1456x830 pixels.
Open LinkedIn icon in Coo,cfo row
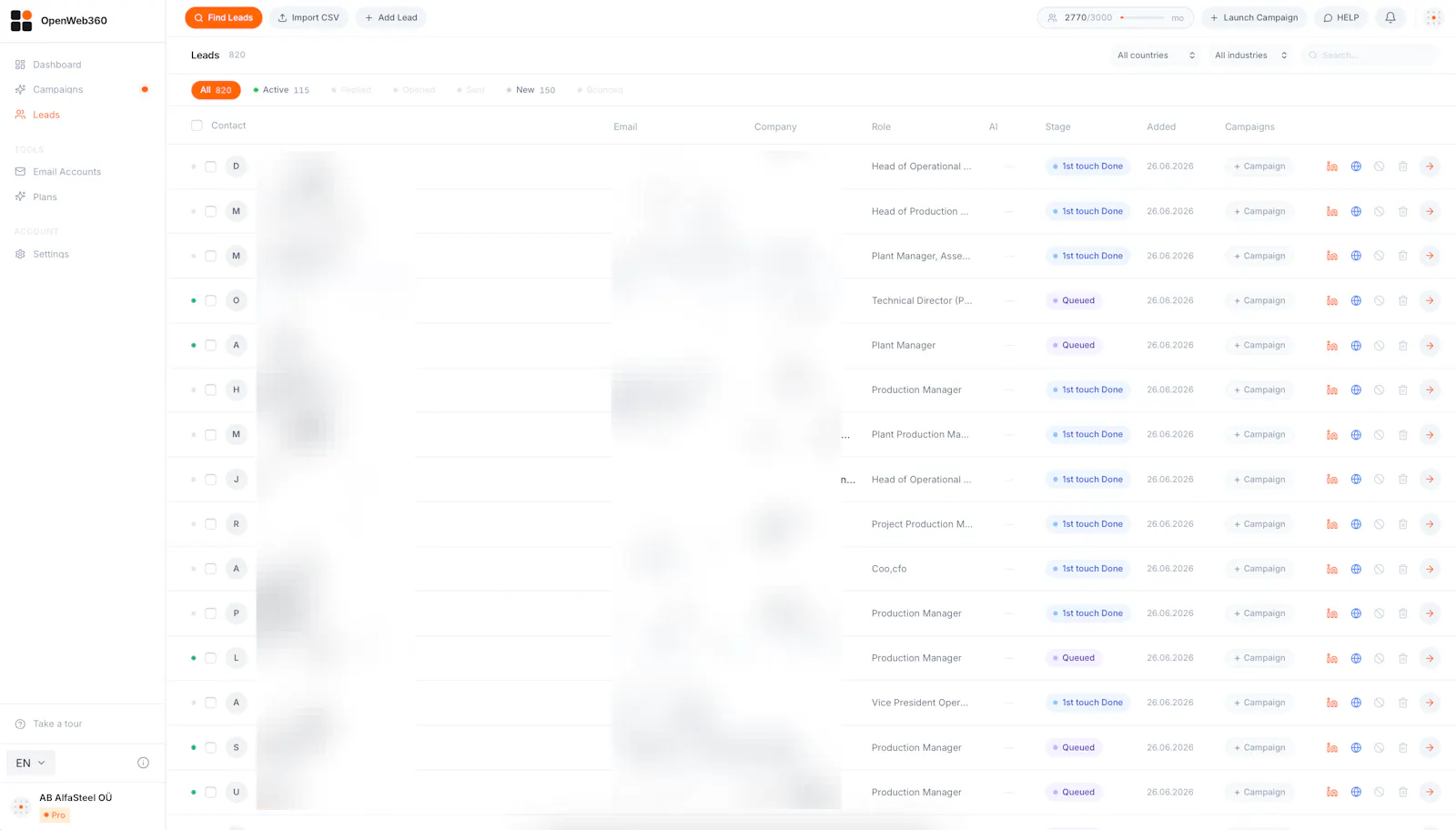tap(1331, 569)
